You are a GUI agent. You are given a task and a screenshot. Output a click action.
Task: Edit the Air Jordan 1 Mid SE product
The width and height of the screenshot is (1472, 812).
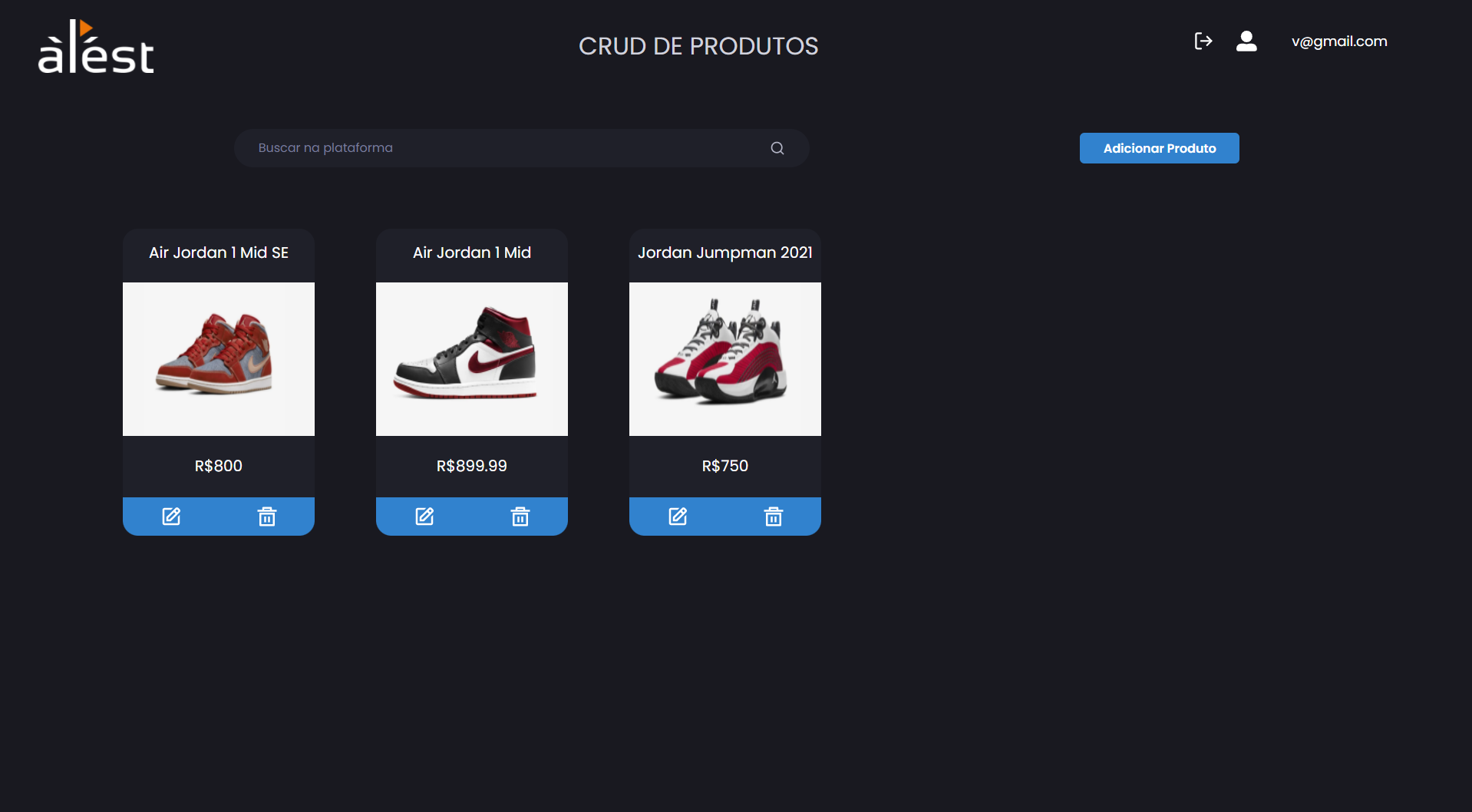point(171,517)
